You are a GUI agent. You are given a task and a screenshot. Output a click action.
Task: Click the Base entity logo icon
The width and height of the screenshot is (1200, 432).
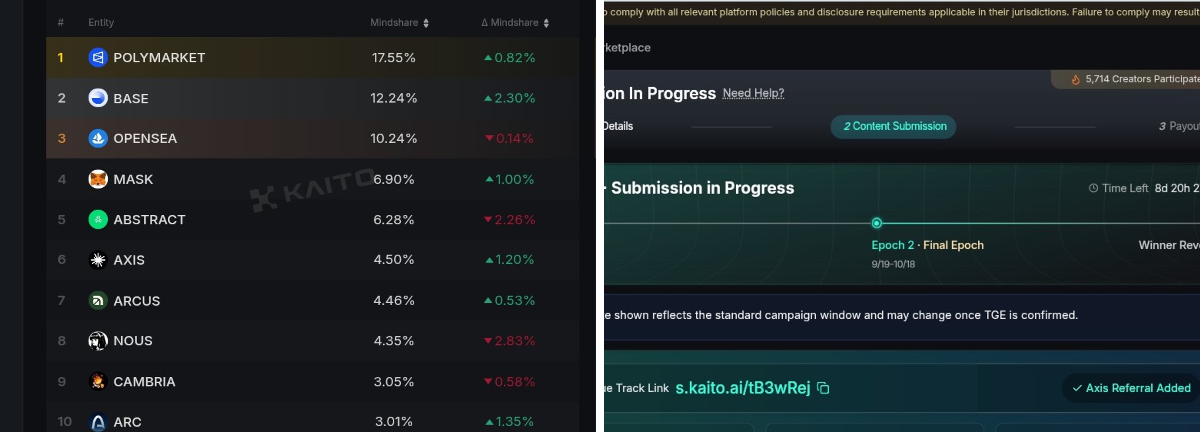97,98
